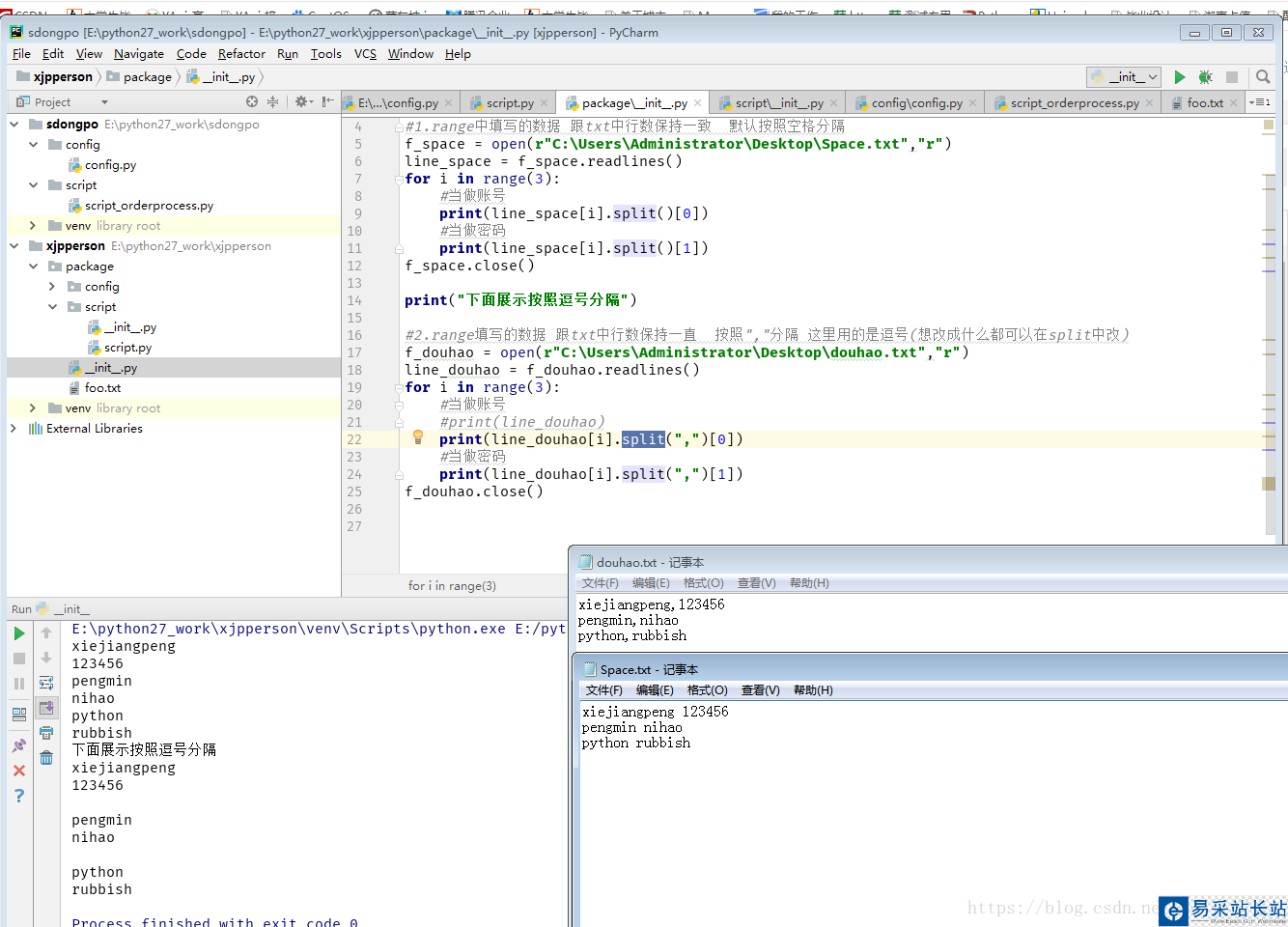
Task: Toggle scroll to end in Run console
Action: click(46, 708)
